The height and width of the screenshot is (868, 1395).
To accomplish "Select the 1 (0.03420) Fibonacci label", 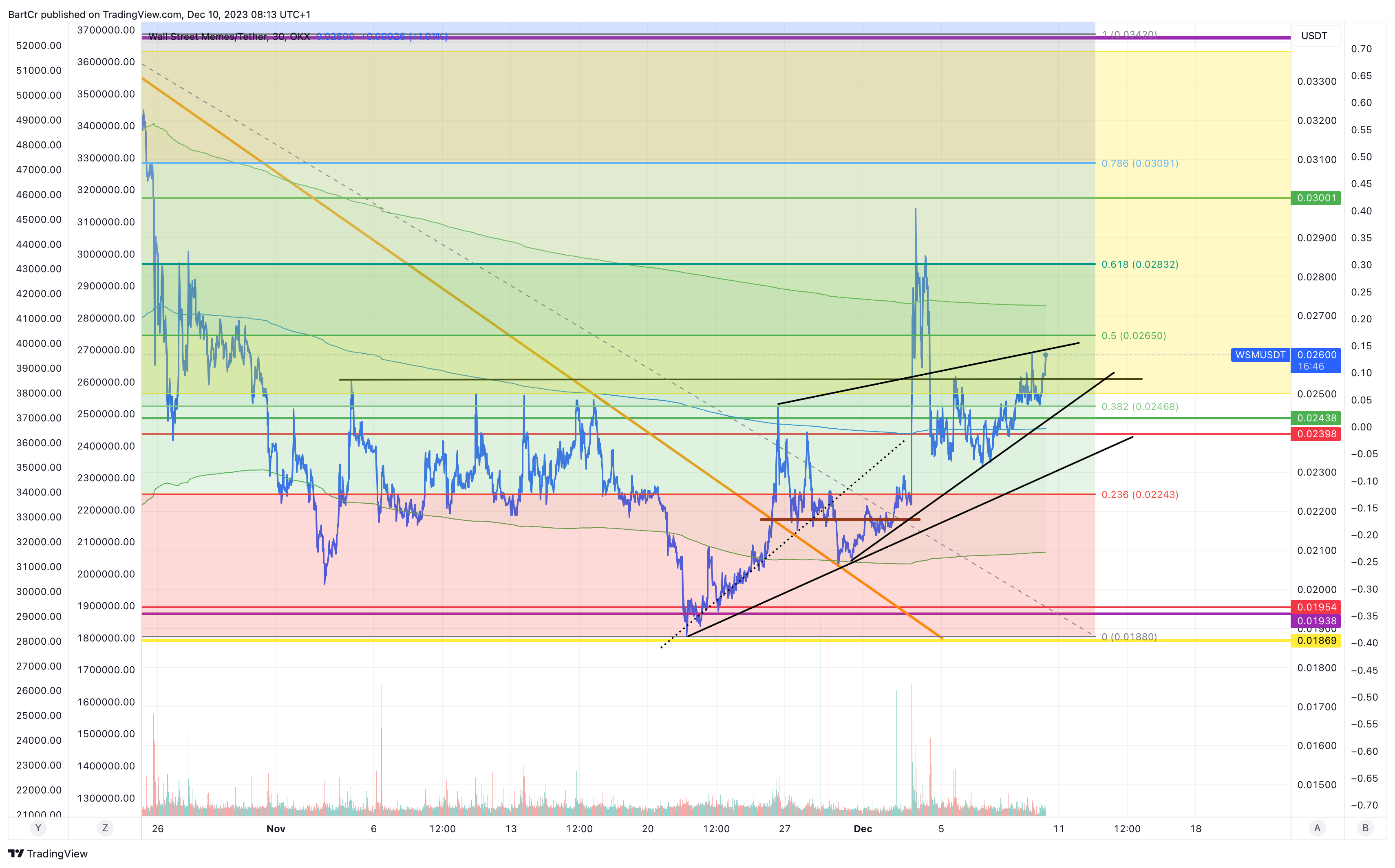I will (x=1129, y=35).
